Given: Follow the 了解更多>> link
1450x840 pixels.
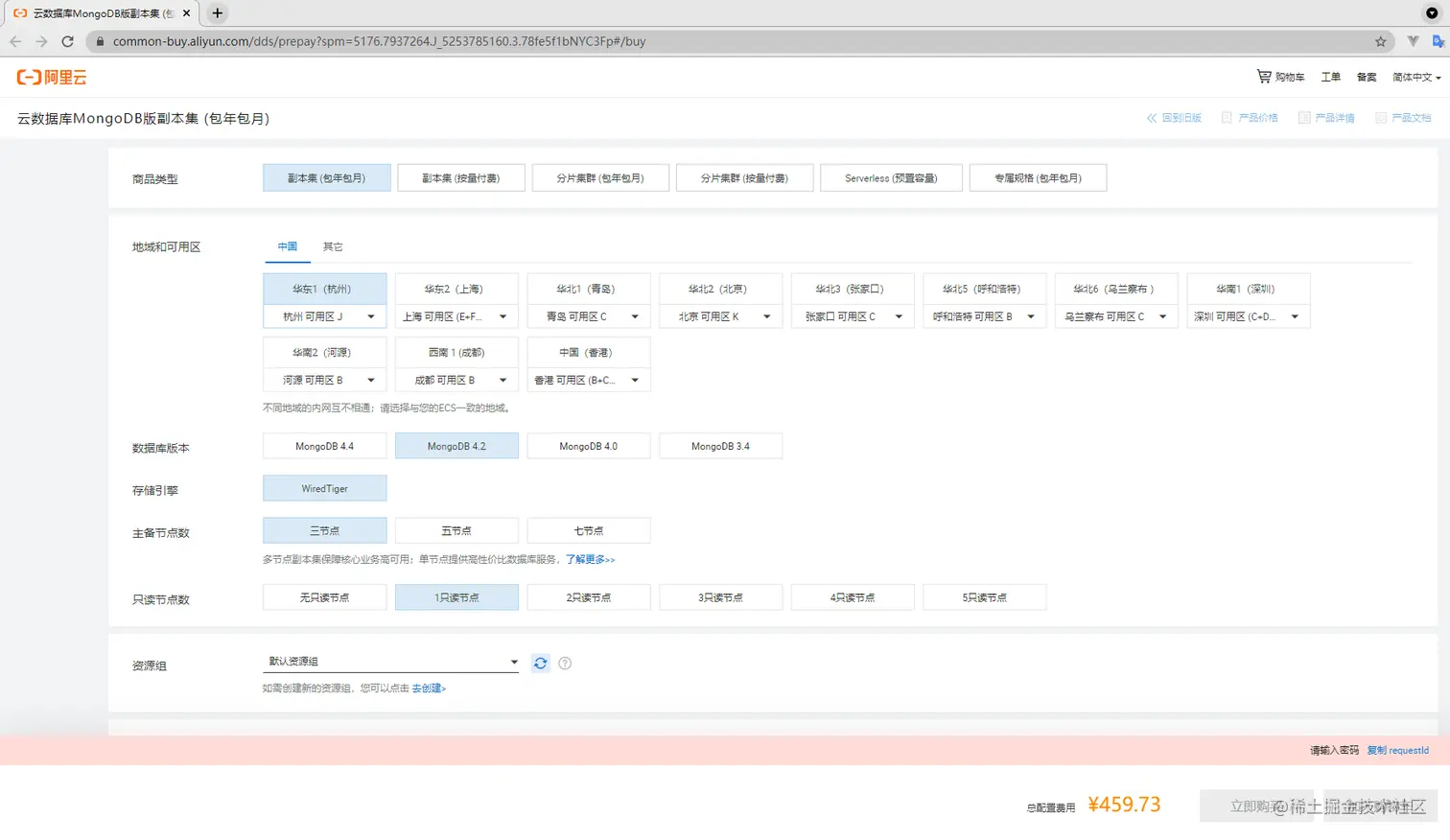Looking at the screenshot, I should pyautogui.click(x=590, y=559).
